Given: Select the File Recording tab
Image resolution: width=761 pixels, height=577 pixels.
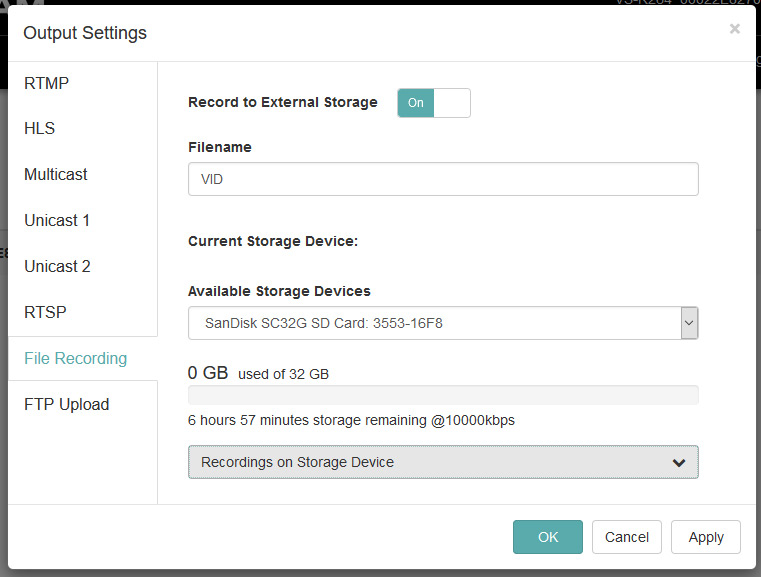Looking at the screenshot, I should (76, 359).
